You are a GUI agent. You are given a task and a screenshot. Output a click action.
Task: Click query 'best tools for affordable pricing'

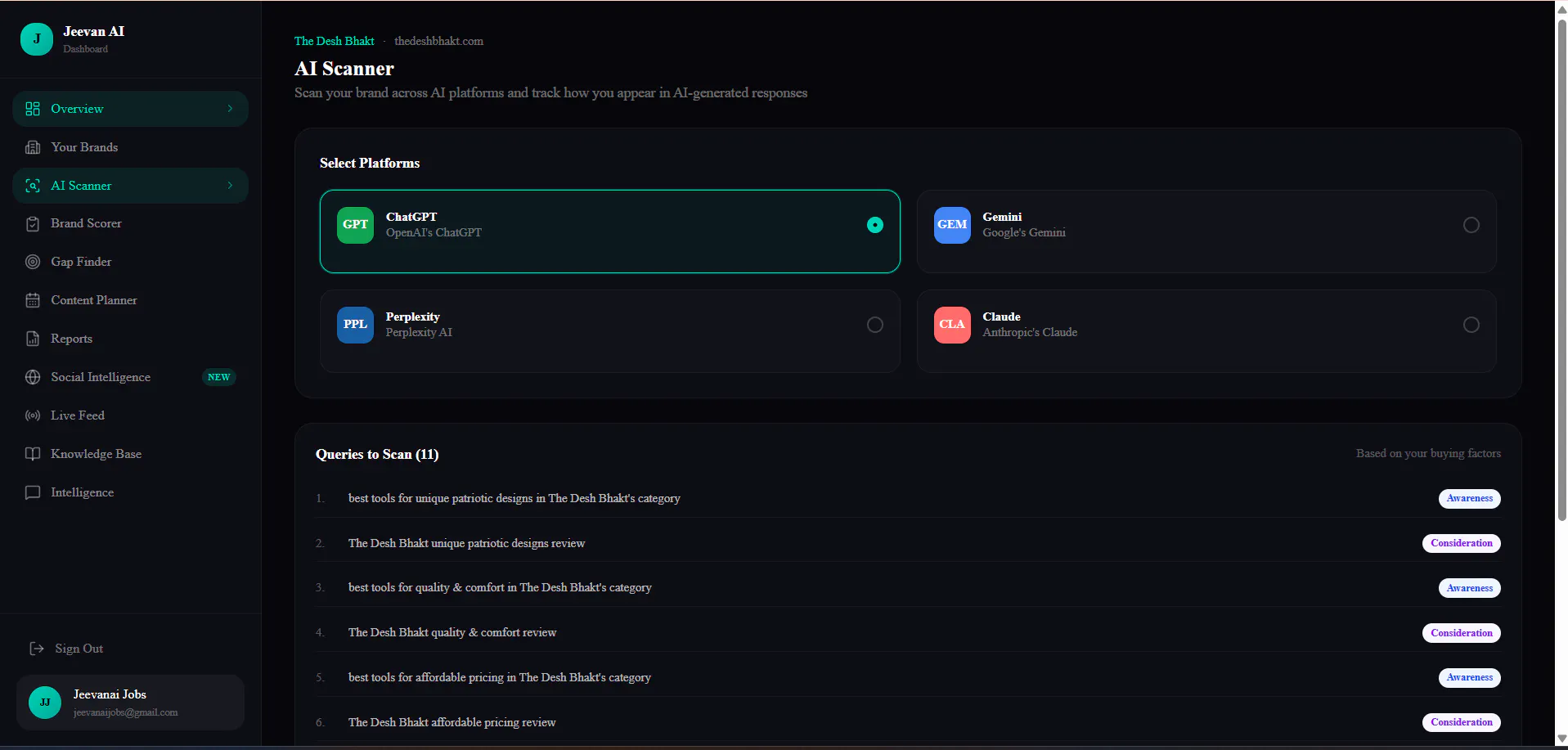[500, 677]
